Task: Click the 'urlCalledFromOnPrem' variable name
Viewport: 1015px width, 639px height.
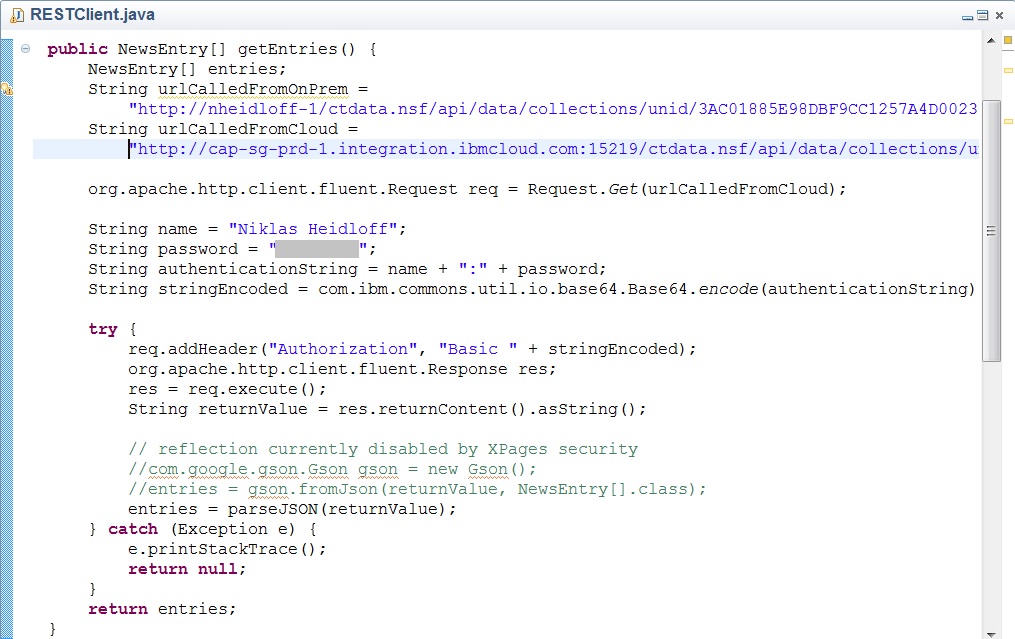Action: tap(252, 89)
